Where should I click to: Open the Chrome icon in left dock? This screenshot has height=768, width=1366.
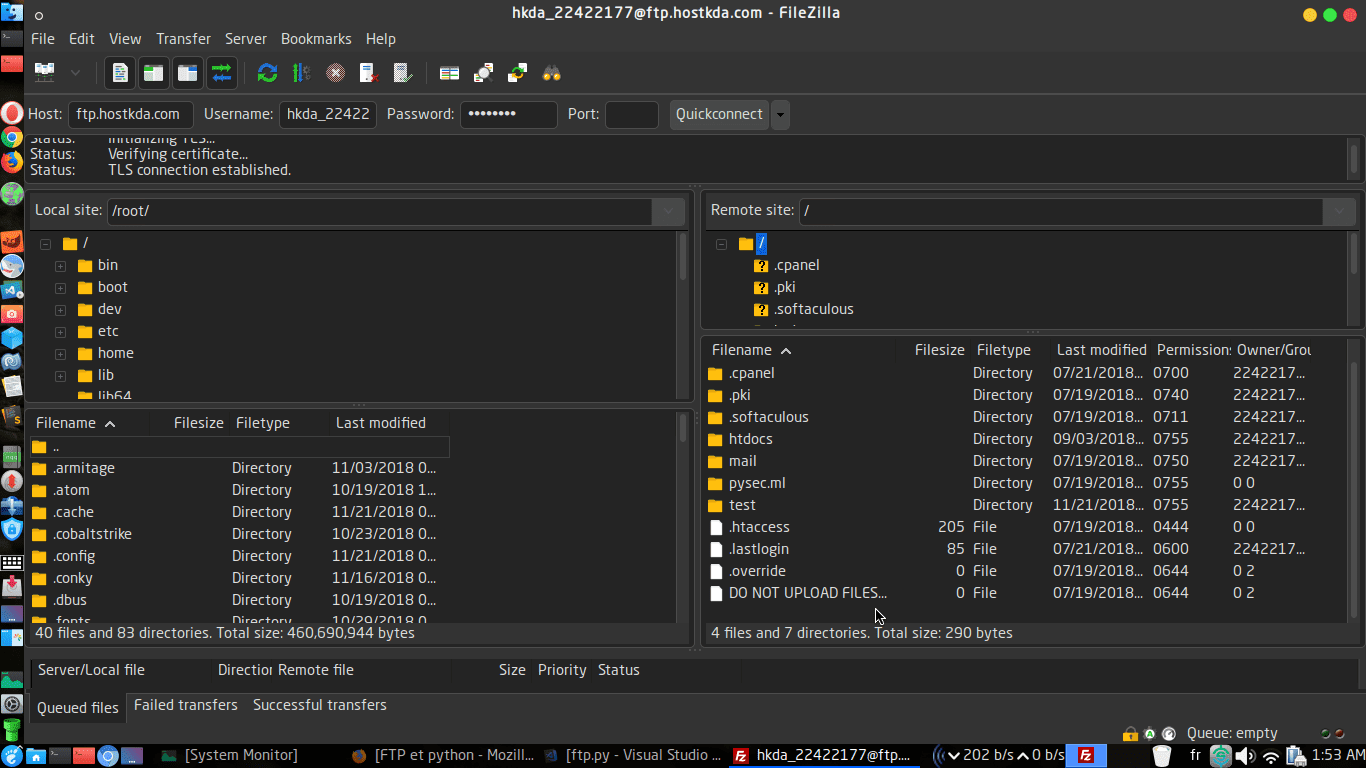12,138
